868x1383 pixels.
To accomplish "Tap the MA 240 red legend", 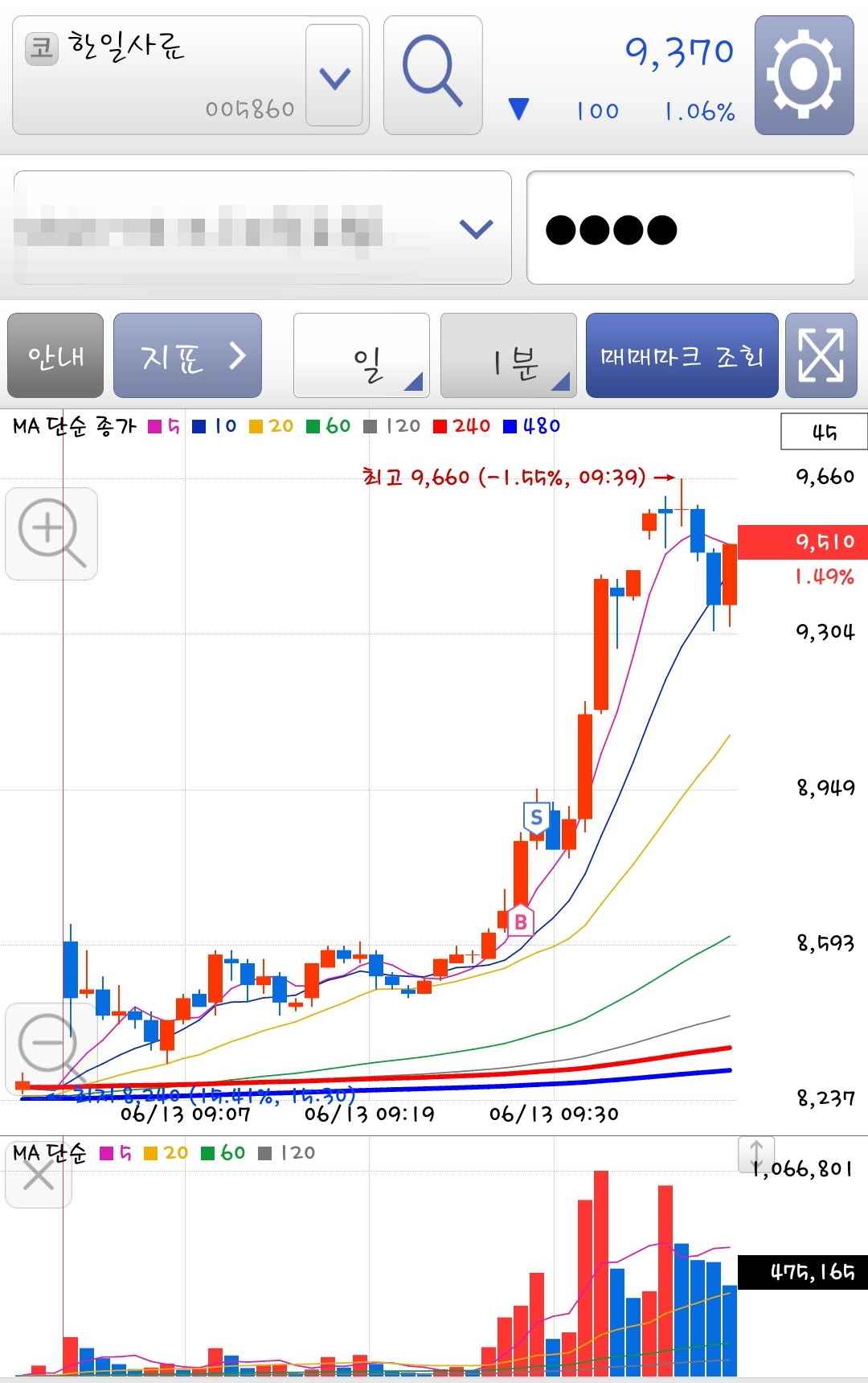I will pos(462,426).
